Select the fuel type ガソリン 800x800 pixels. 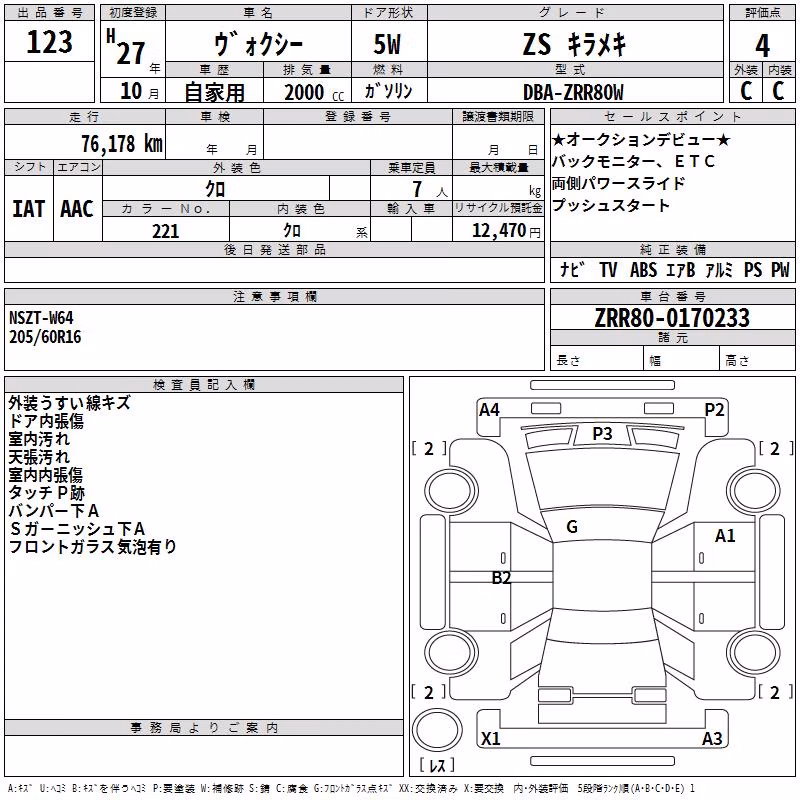coord(388,91)
